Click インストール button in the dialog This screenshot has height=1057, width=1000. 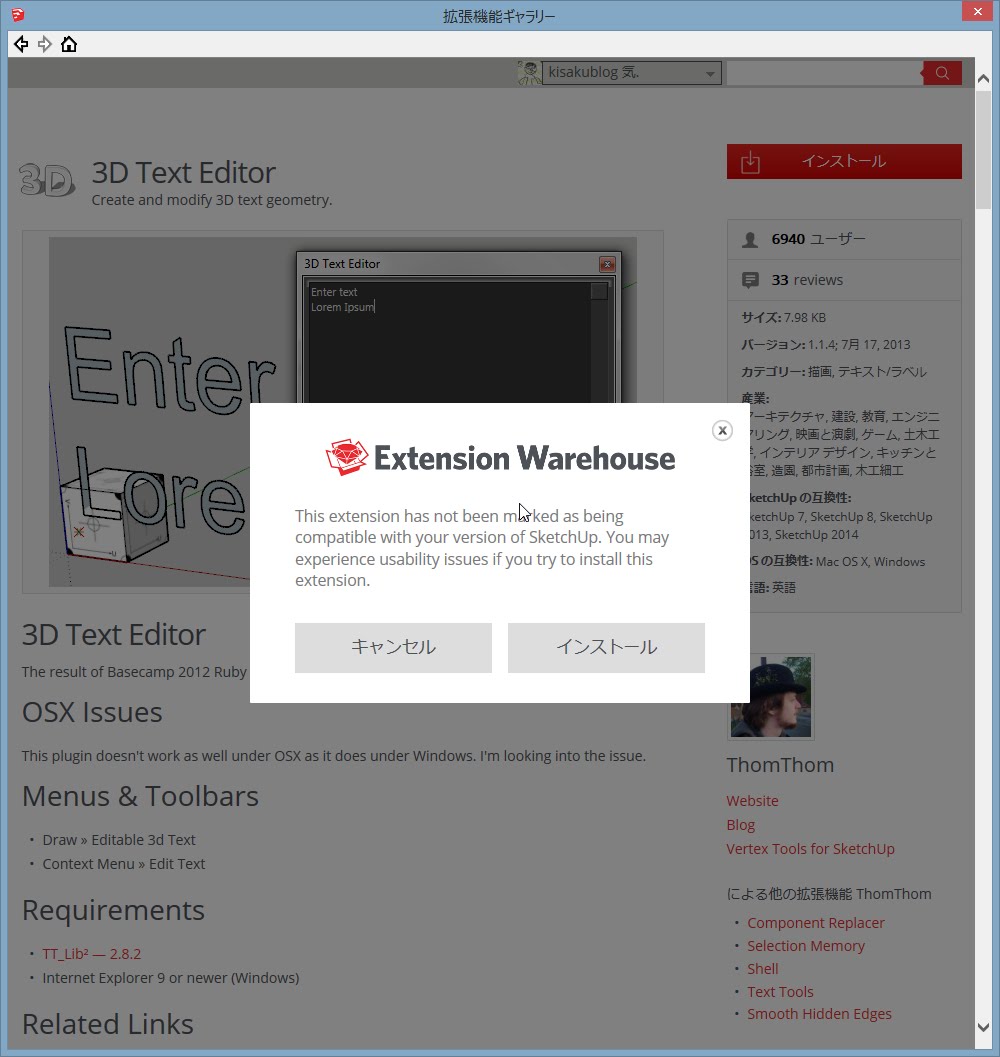point(606,648)
